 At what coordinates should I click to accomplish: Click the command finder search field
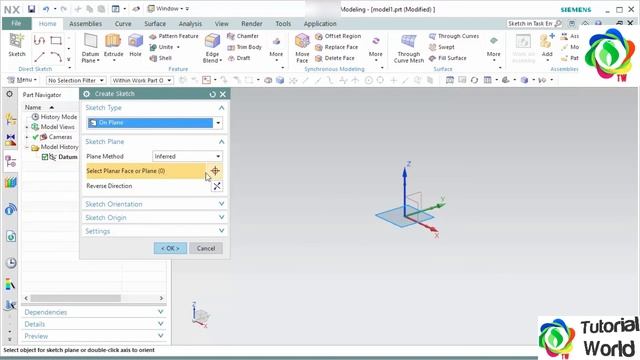coord(534,24)
